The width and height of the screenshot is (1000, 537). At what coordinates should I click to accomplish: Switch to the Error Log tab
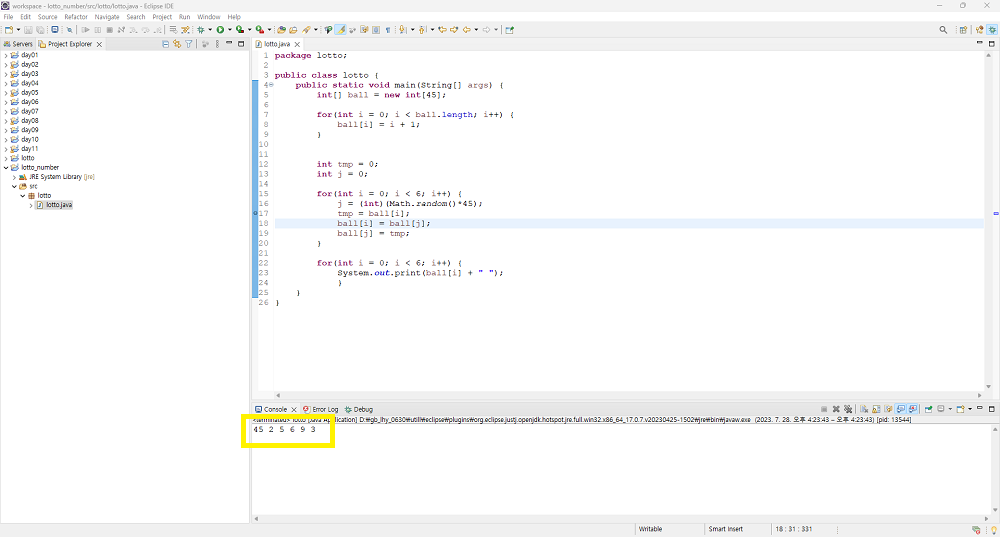pyautogui.click(x=321, y=409)
